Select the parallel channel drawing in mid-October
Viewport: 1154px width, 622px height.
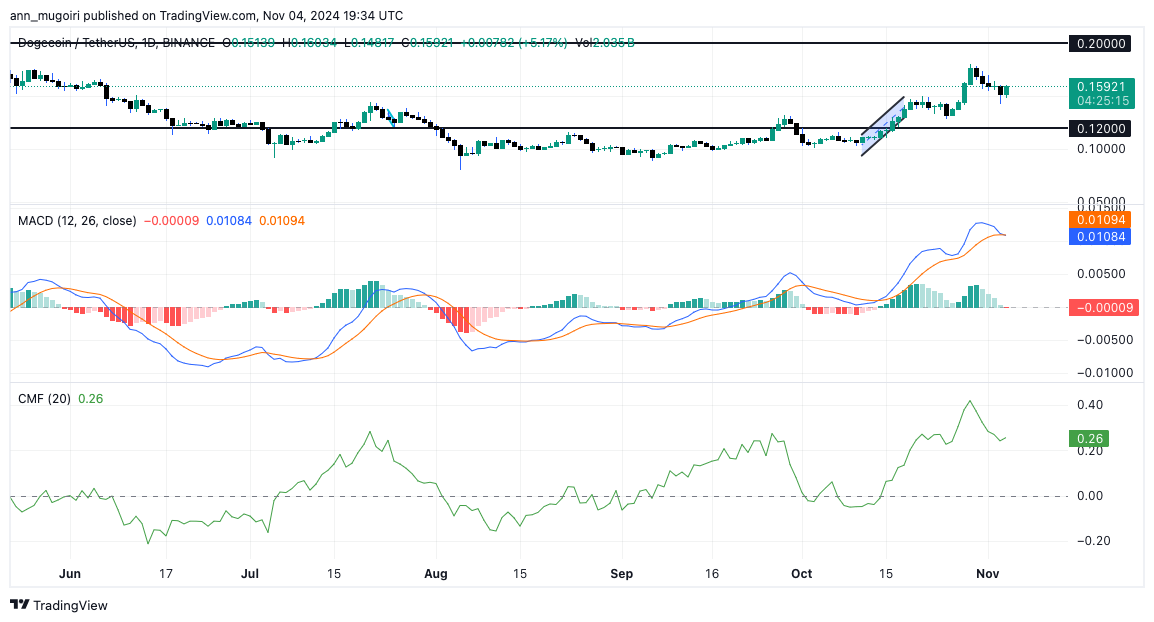point(884,125)
